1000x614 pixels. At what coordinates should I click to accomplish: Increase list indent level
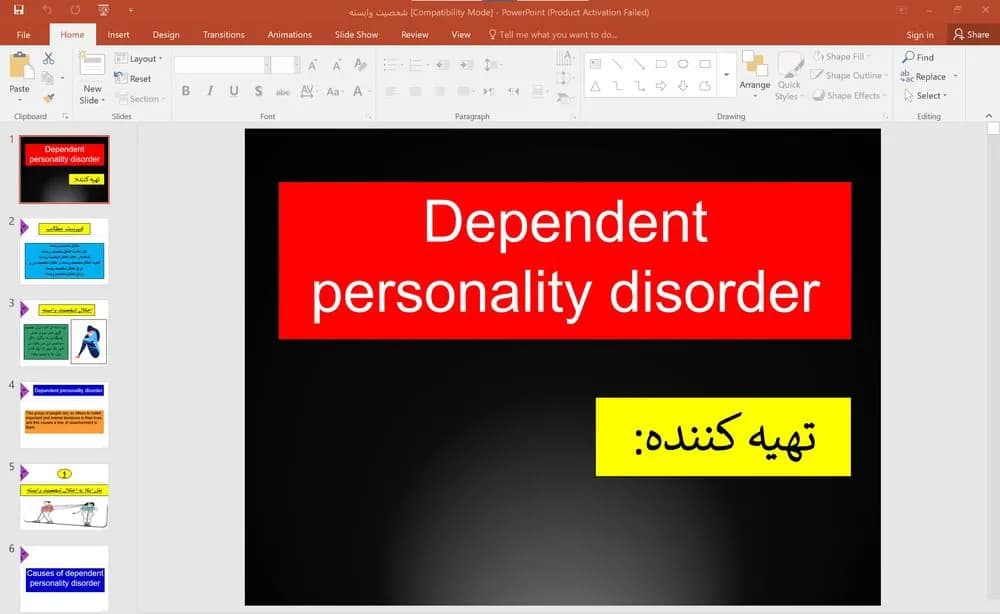[466, 64]
